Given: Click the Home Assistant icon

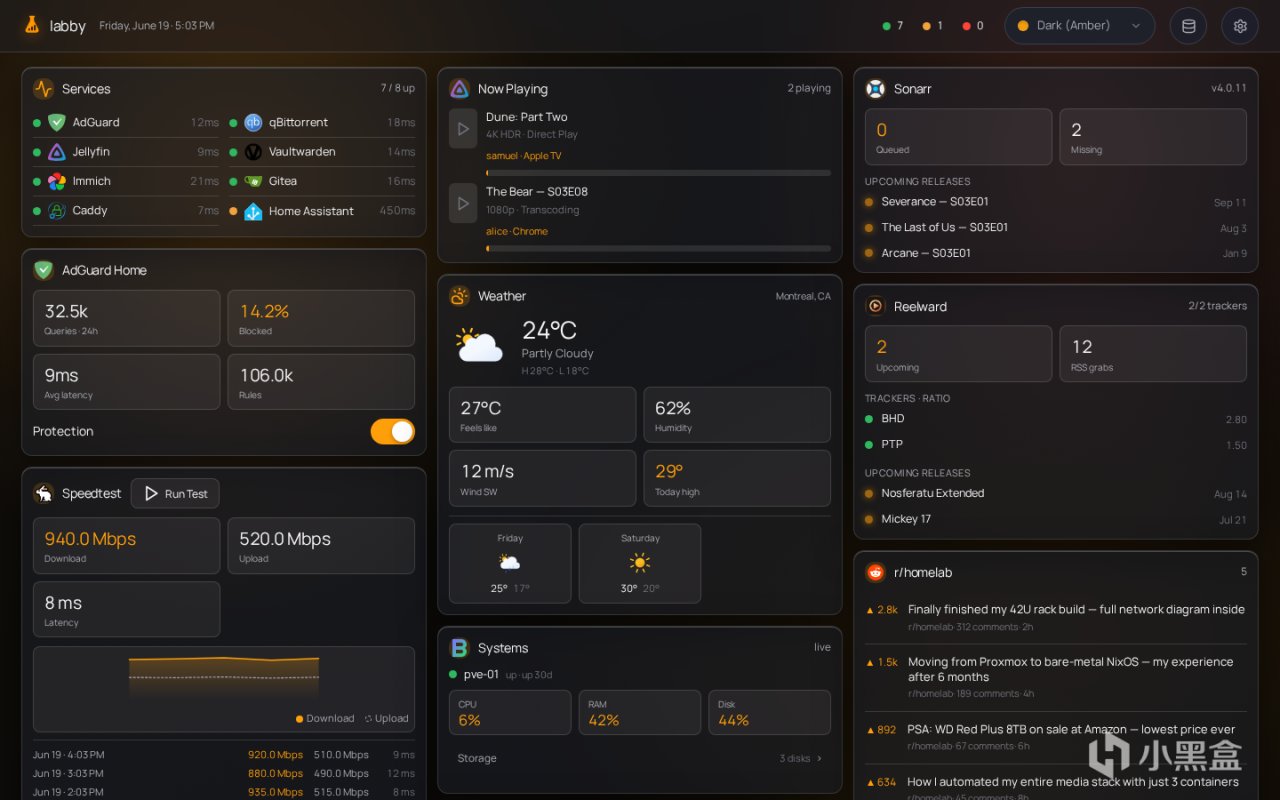Looking at the screenshot, I should (x=253, y=211).
